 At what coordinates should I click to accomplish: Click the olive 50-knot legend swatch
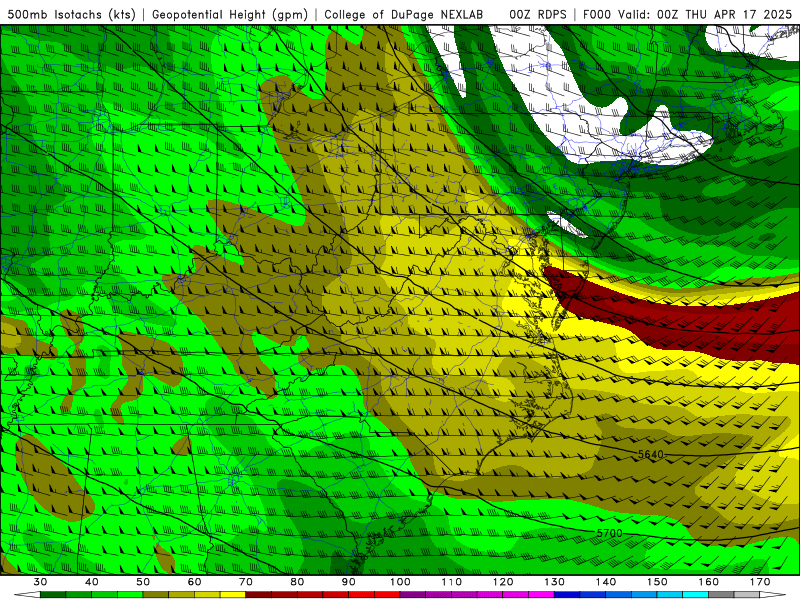(x=156, y=594)
